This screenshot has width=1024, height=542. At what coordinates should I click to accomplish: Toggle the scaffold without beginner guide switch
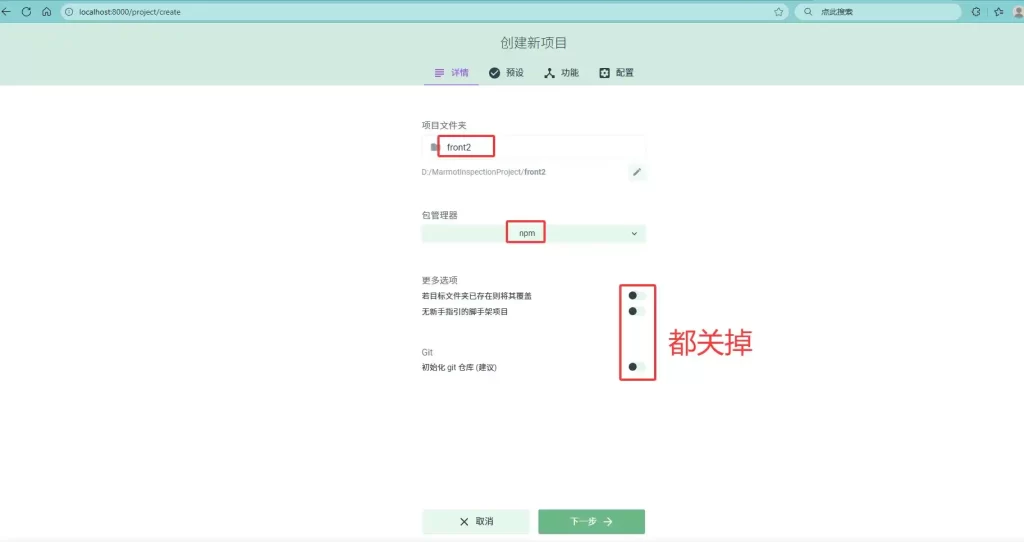(636, 311)
